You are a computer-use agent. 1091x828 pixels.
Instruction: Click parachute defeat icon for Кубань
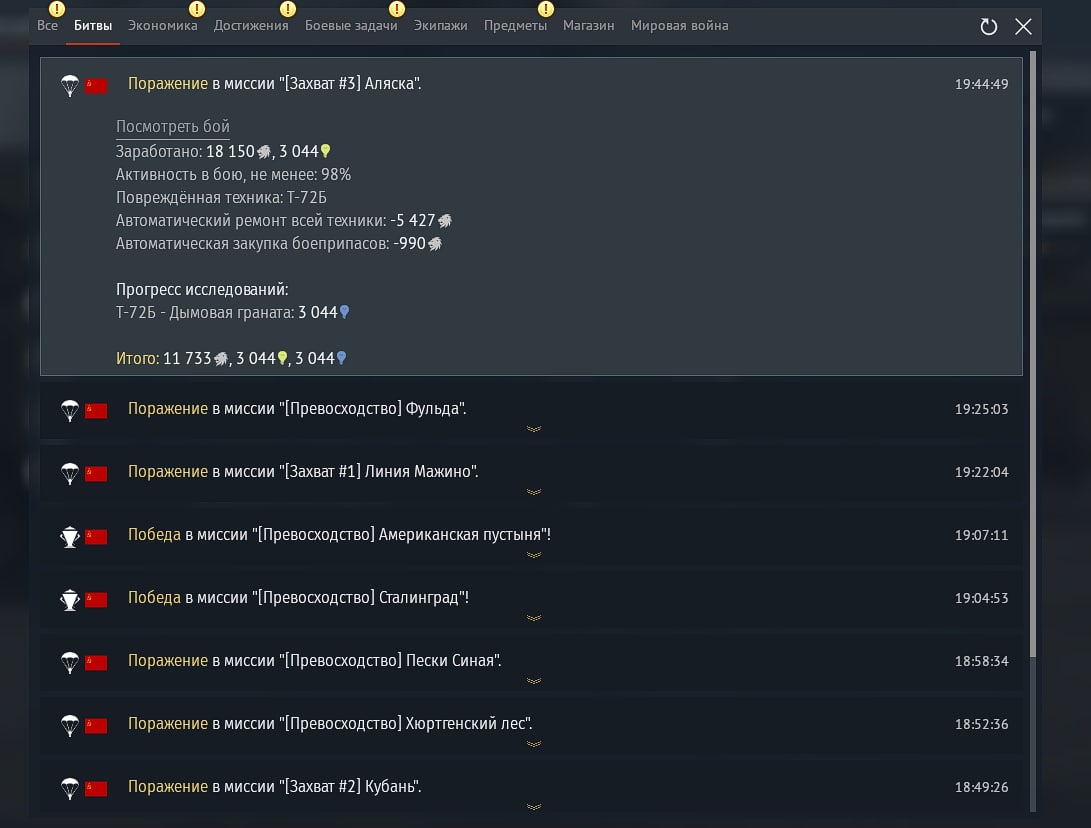point(70,788)
